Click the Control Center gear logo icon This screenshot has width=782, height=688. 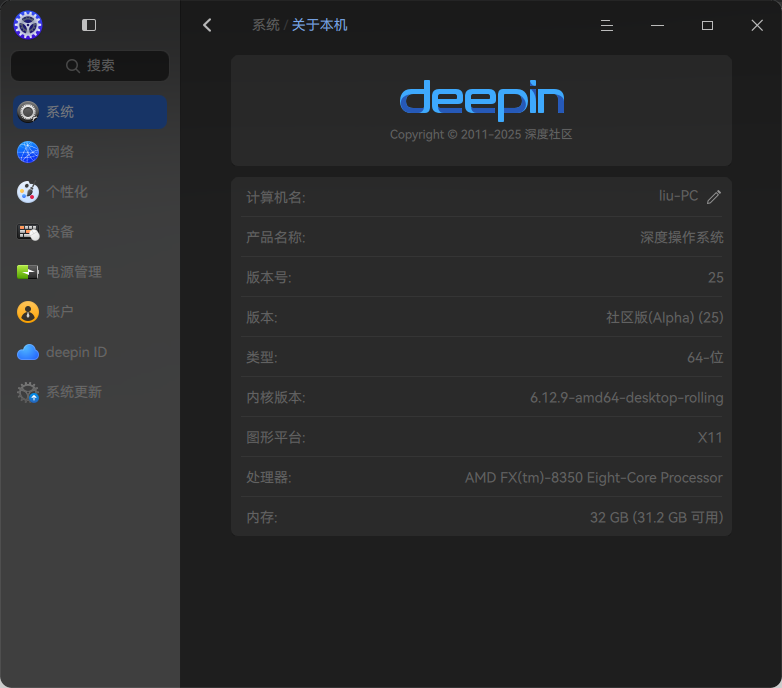click(x=28, y=25)
